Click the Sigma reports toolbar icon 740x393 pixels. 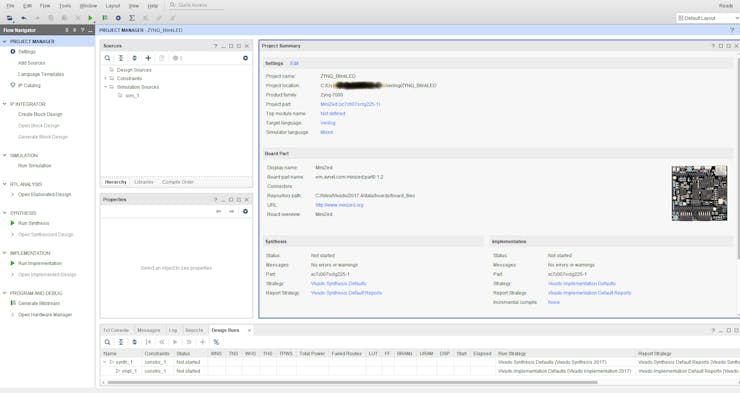point(132,18)
